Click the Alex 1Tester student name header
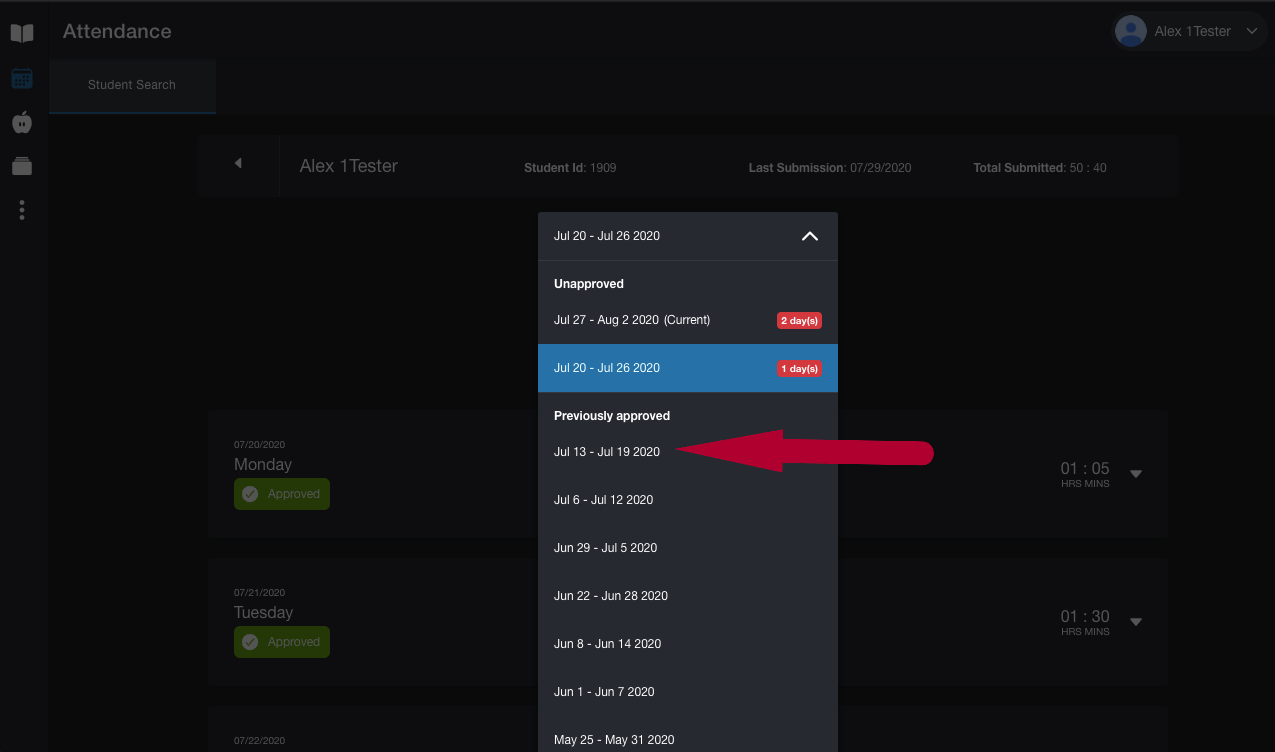Screen dimensions: 1275x752 (x=349, y=166)
